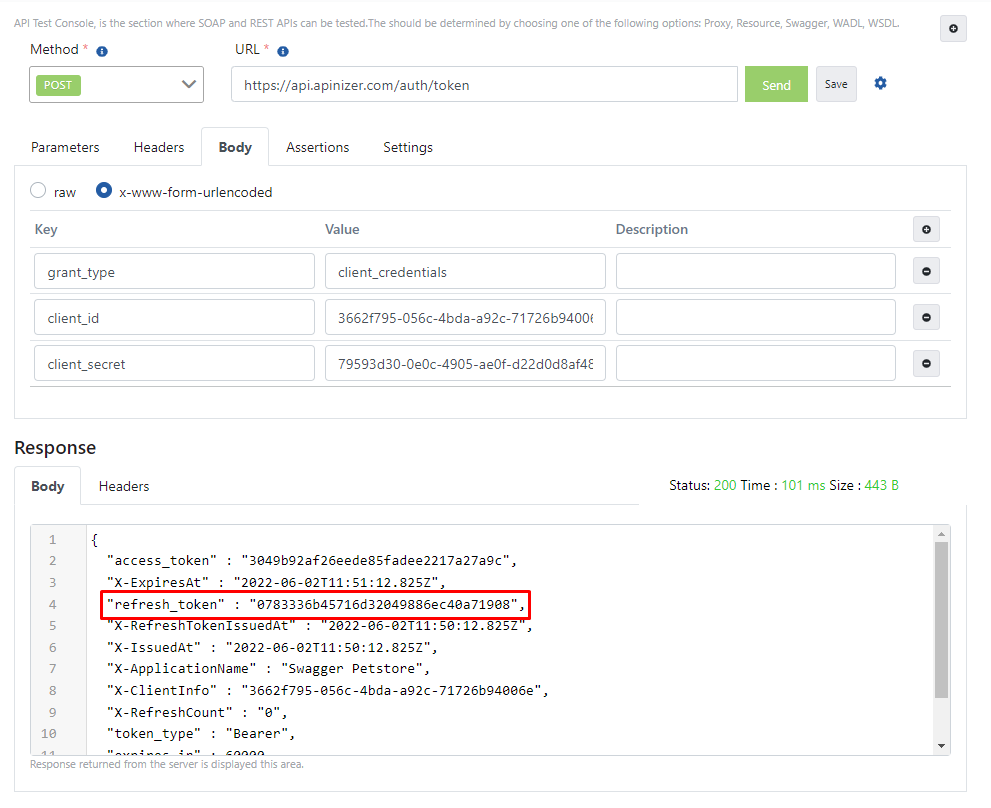The image size is (991, 808).
Task: Open the POST method dropdown
Action: coord(117,85)
